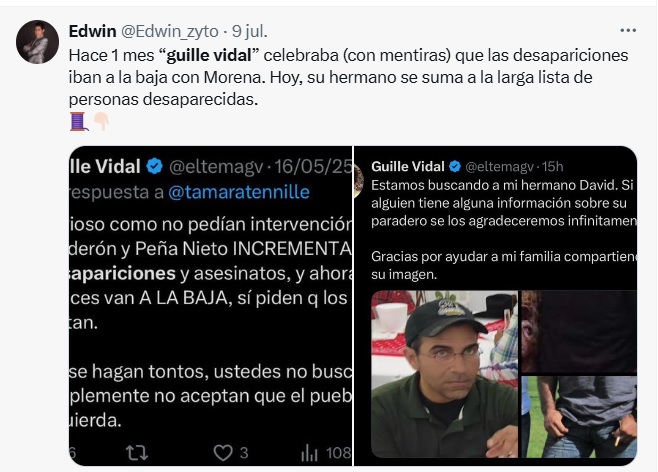Screen dimensions: 658x472
Task: Open the @eltemagv handle in the left screenshot
Action: tap(216, 167)
